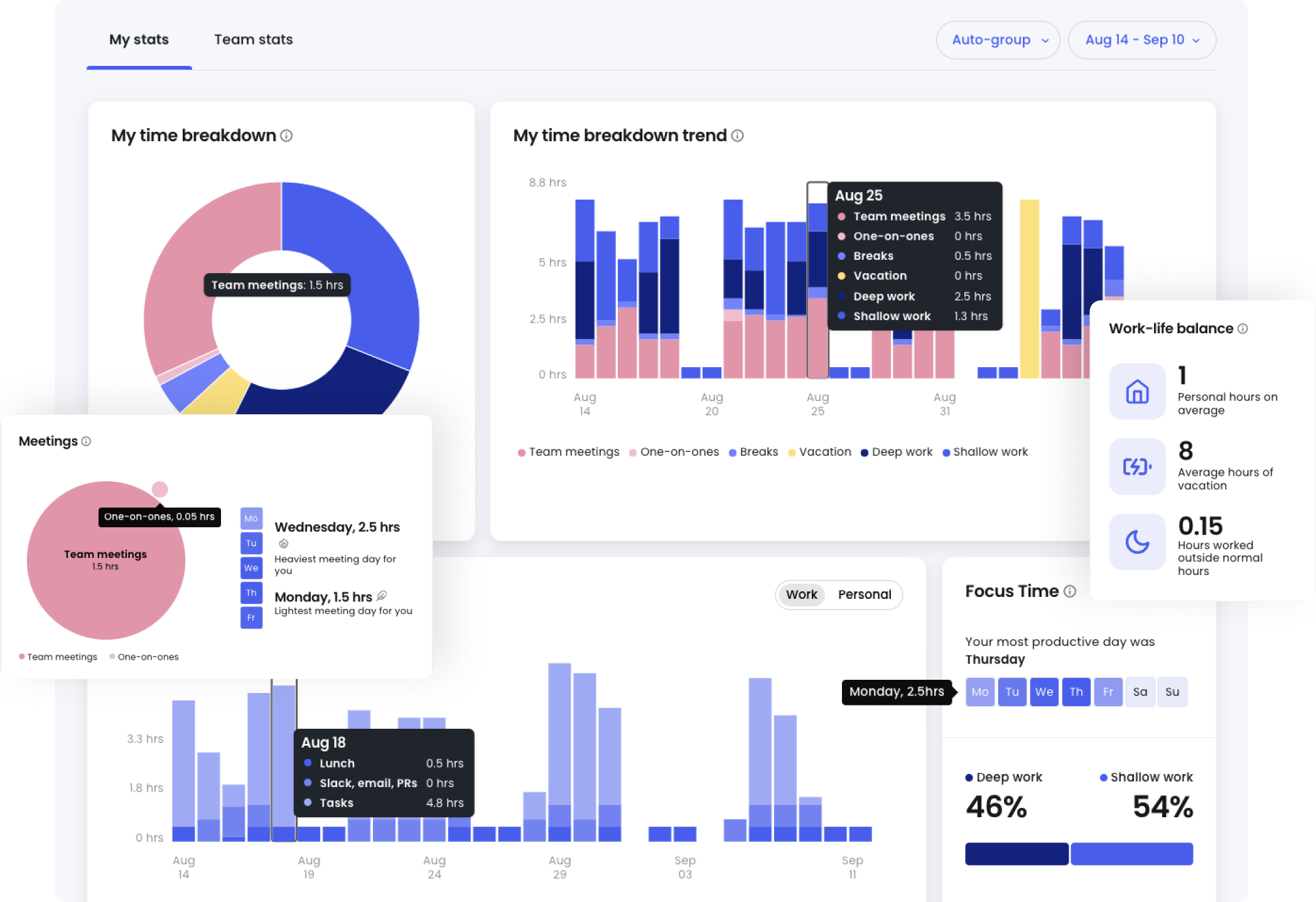1316x902 pixels.
Task: Click the Meetings info icon
Action: point(87,441)
